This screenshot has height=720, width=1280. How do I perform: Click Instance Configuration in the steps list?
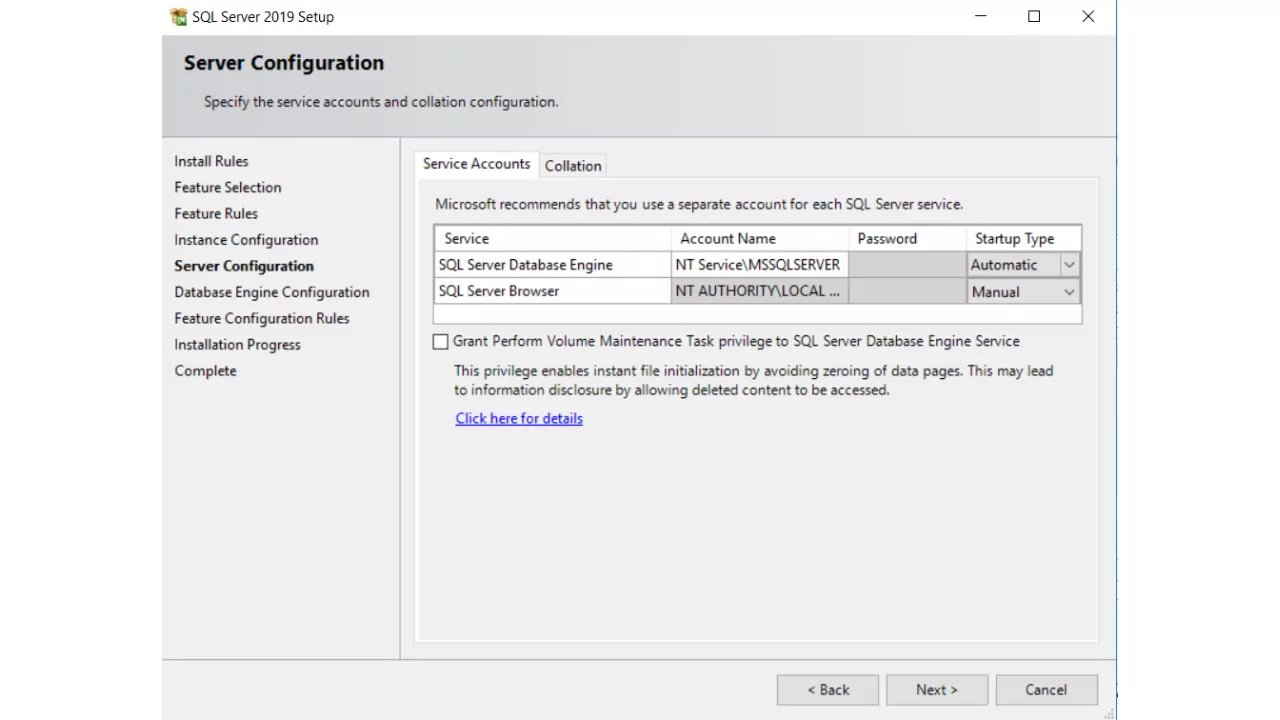pyautogui.click(x=246, y=240)
